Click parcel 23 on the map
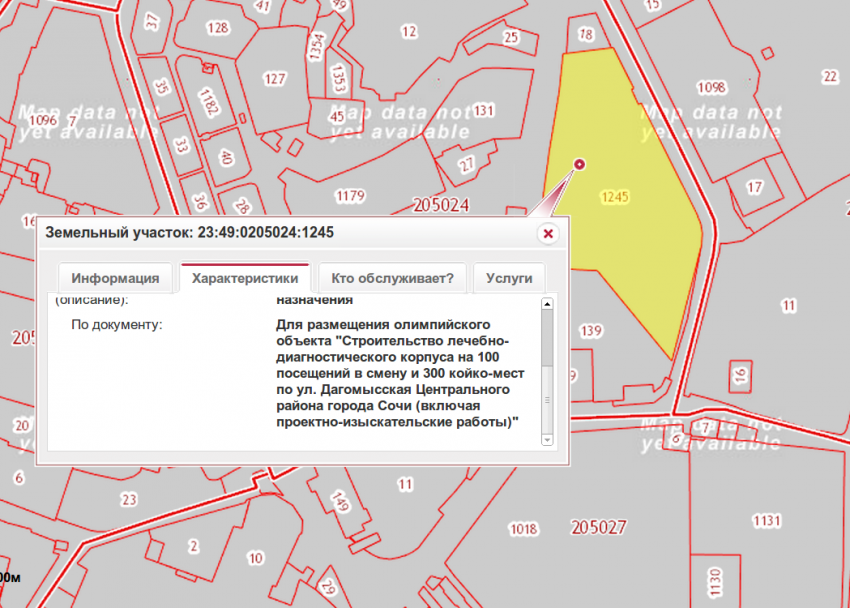The image size is (850, 608). (x=128, y=499)
